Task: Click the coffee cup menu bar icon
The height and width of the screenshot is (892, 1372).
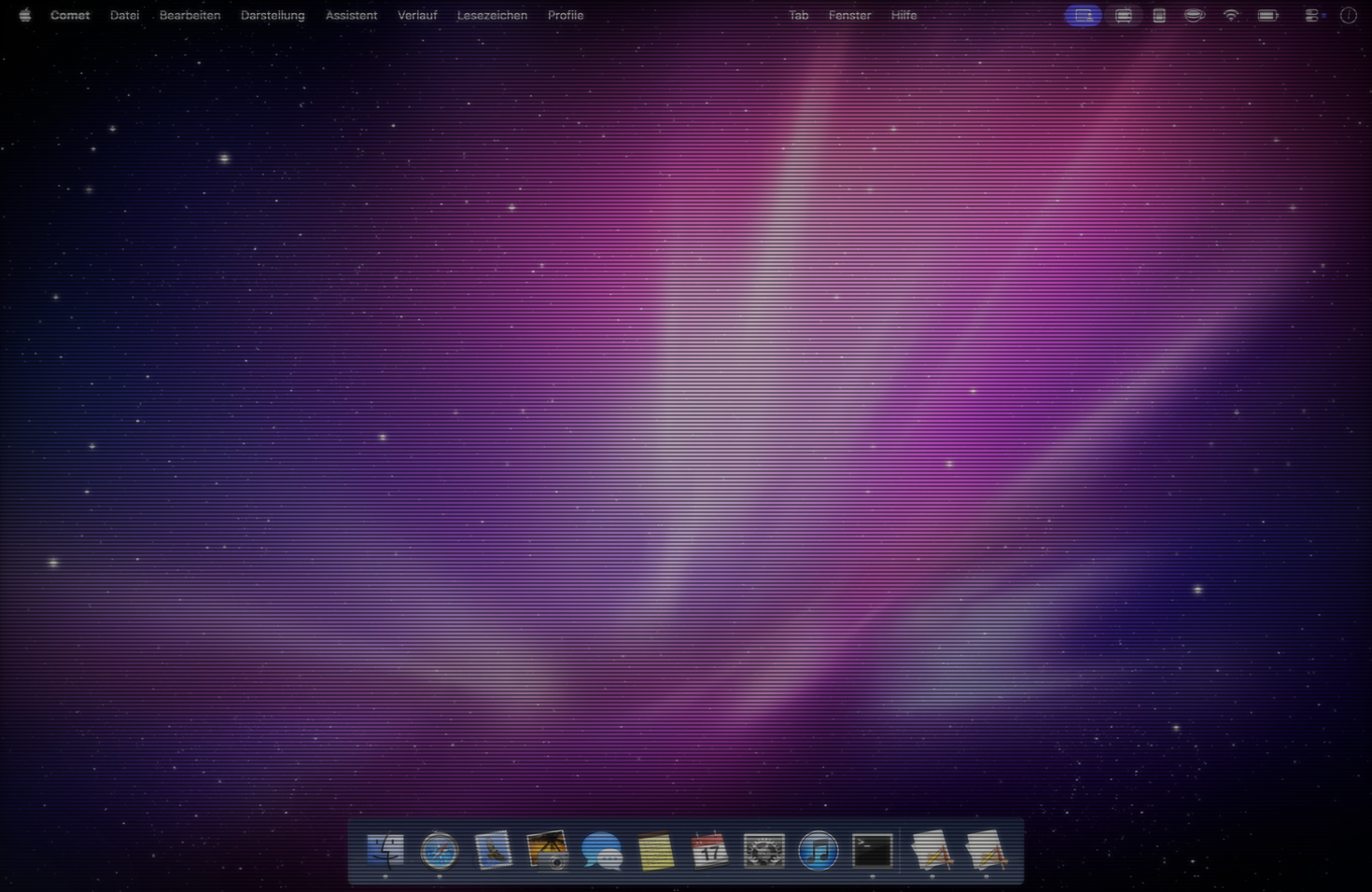Action: click(x=1195, y=15)
